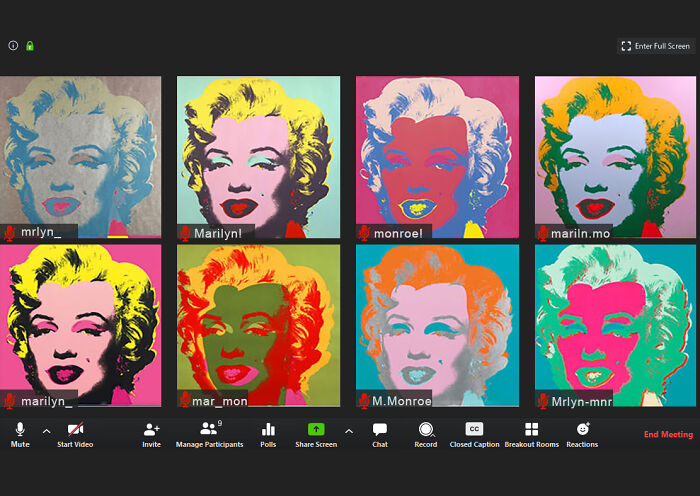700x496 pixels.
Task: Click the green Share Screen icon
Action: (316, 429)
